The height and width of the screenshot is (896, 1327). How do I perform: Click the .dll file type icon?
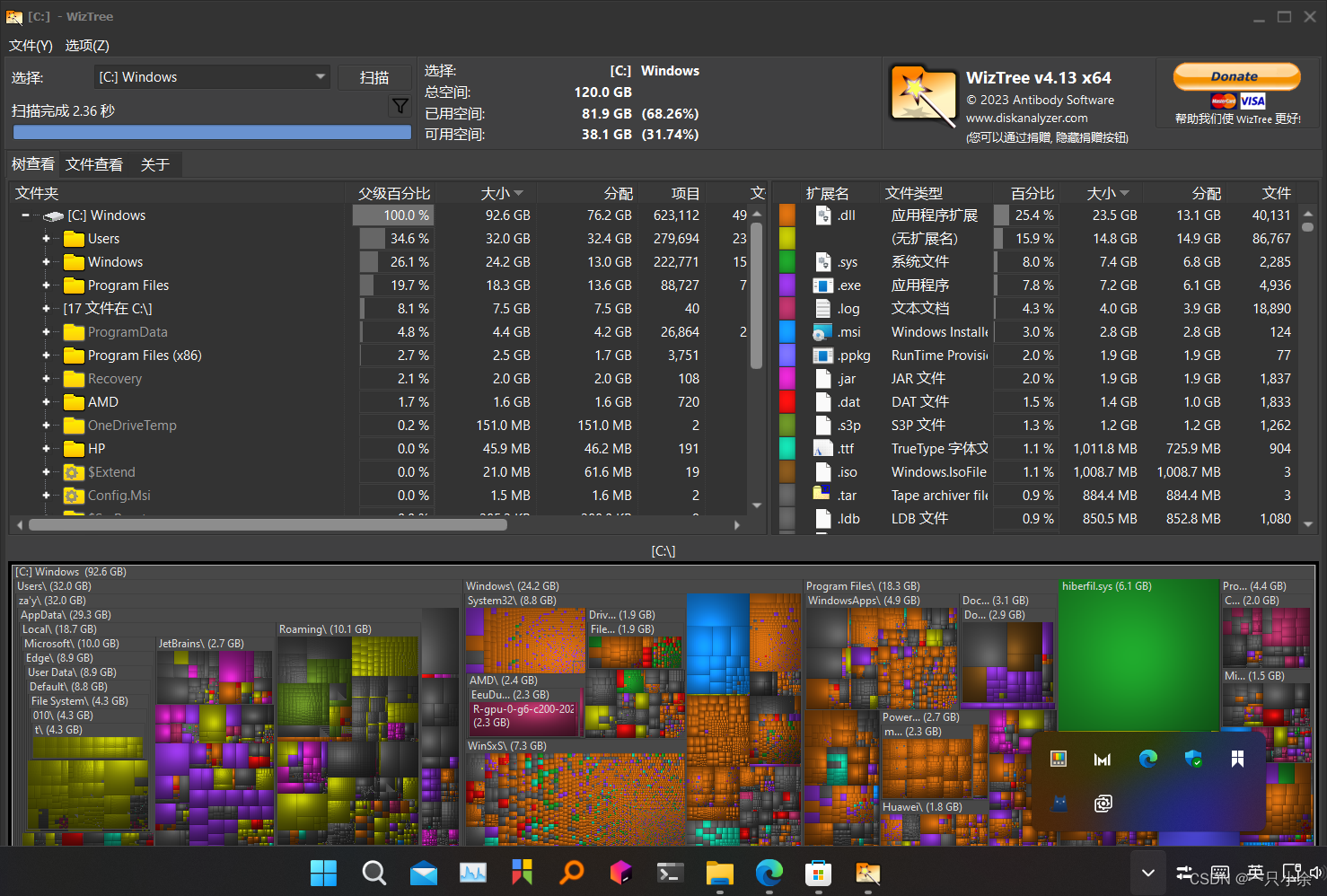pyautogui.click(x=823, y=215)
